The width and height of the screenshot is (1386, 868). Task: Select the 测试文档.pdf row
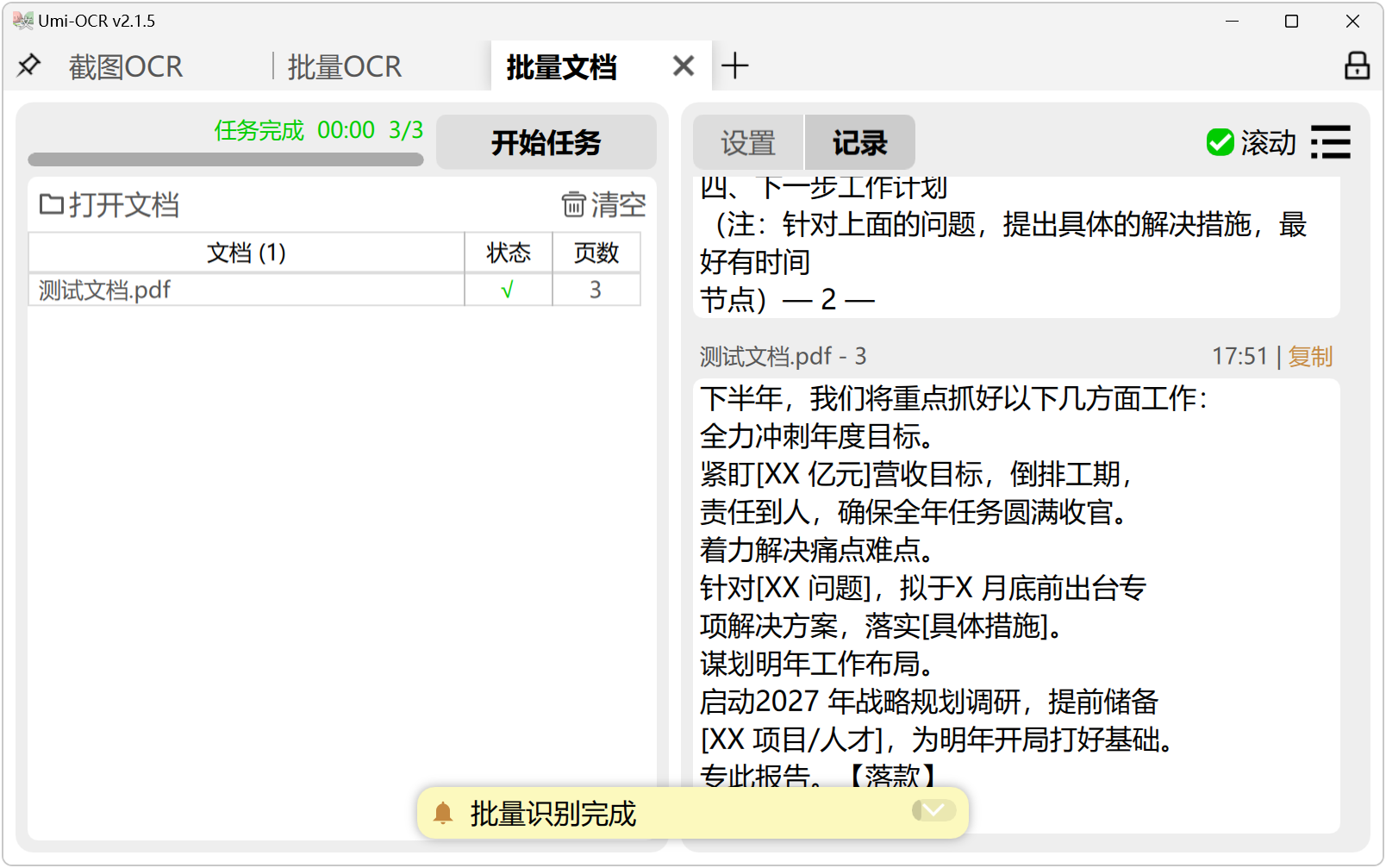point(334,290)
